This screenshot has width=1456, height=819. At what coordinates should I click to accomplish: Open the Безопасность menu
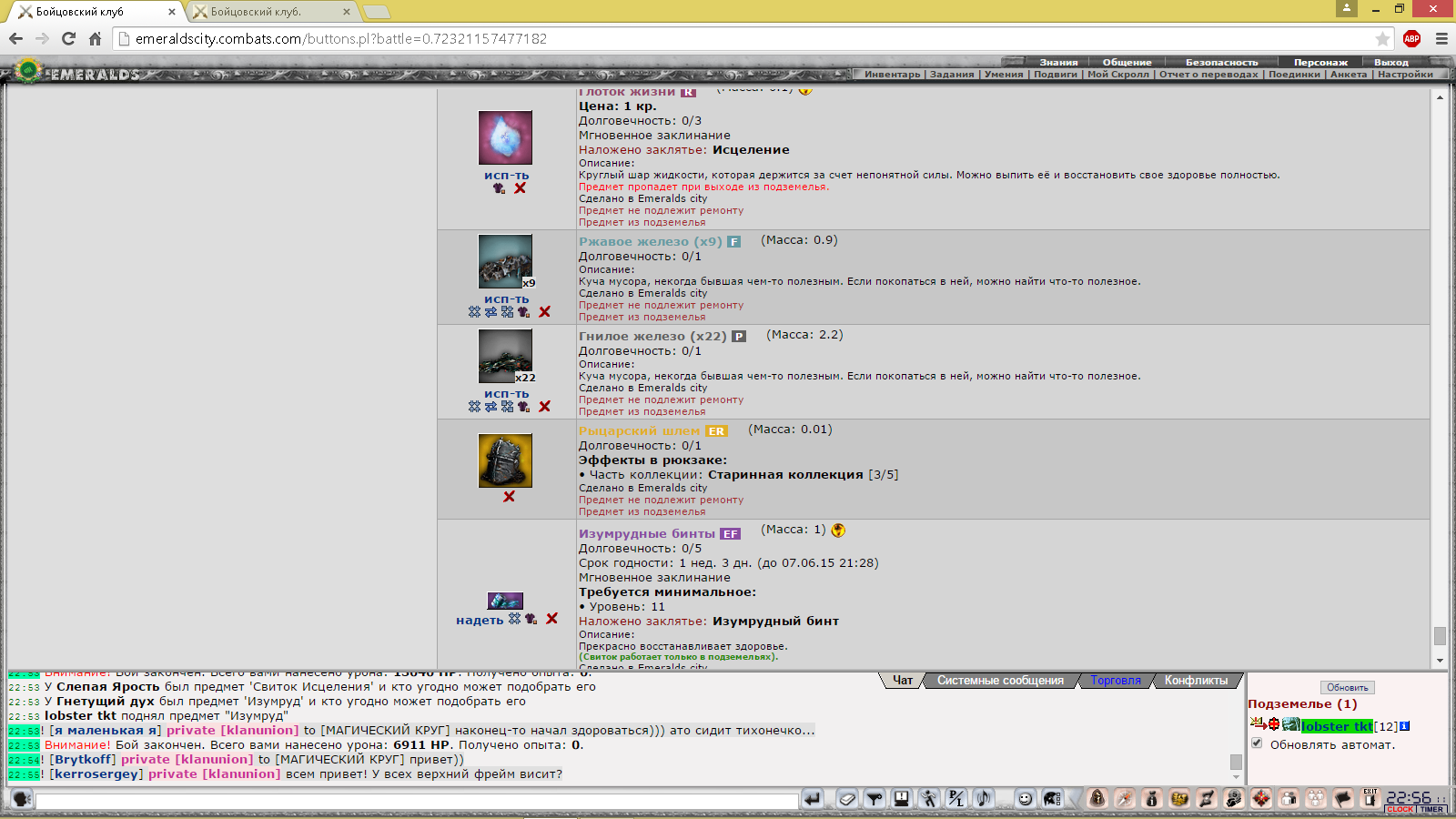(x=1221, y=63)
